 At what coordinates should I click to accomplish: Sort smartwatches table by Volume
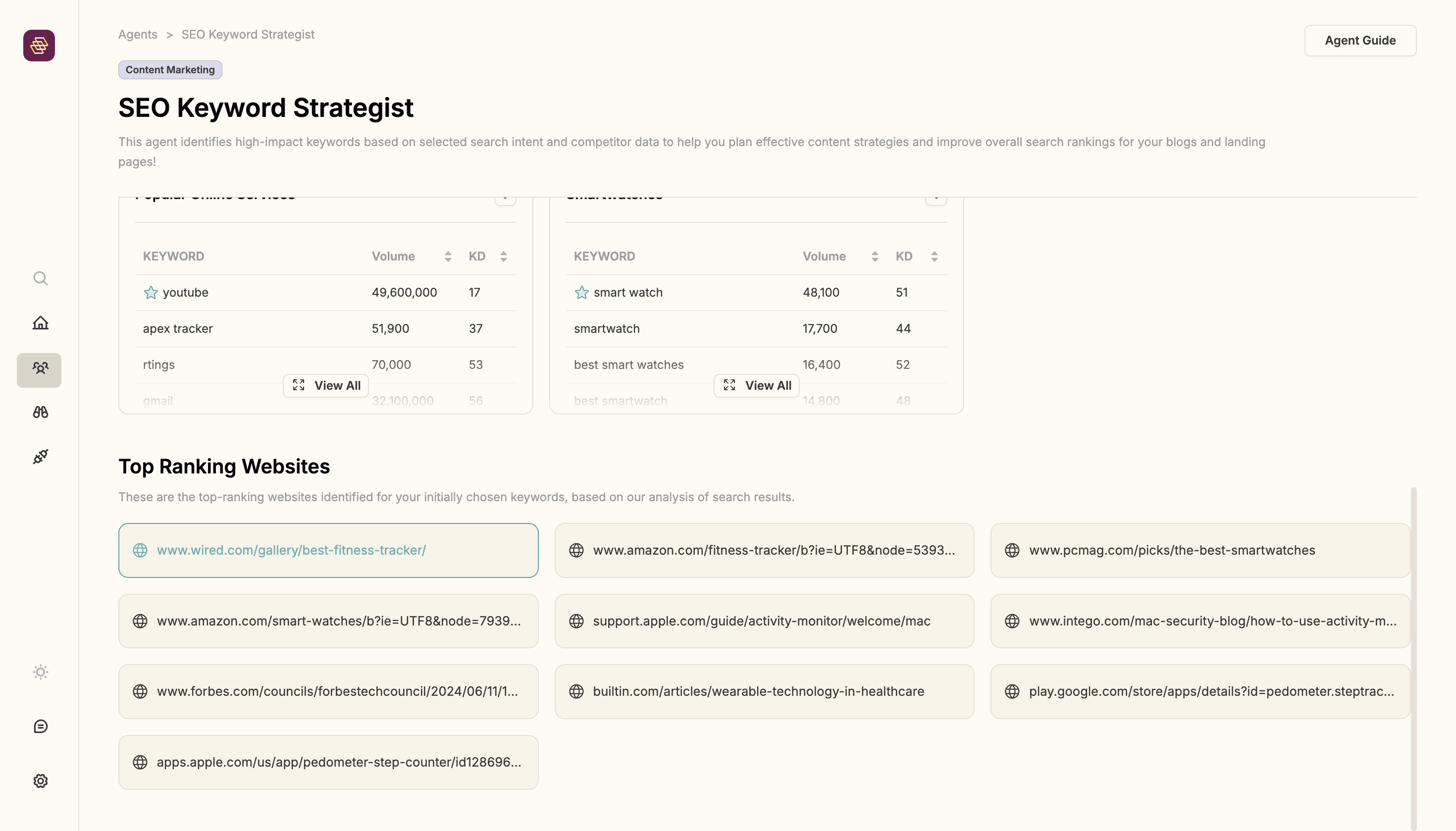(875, 256)
